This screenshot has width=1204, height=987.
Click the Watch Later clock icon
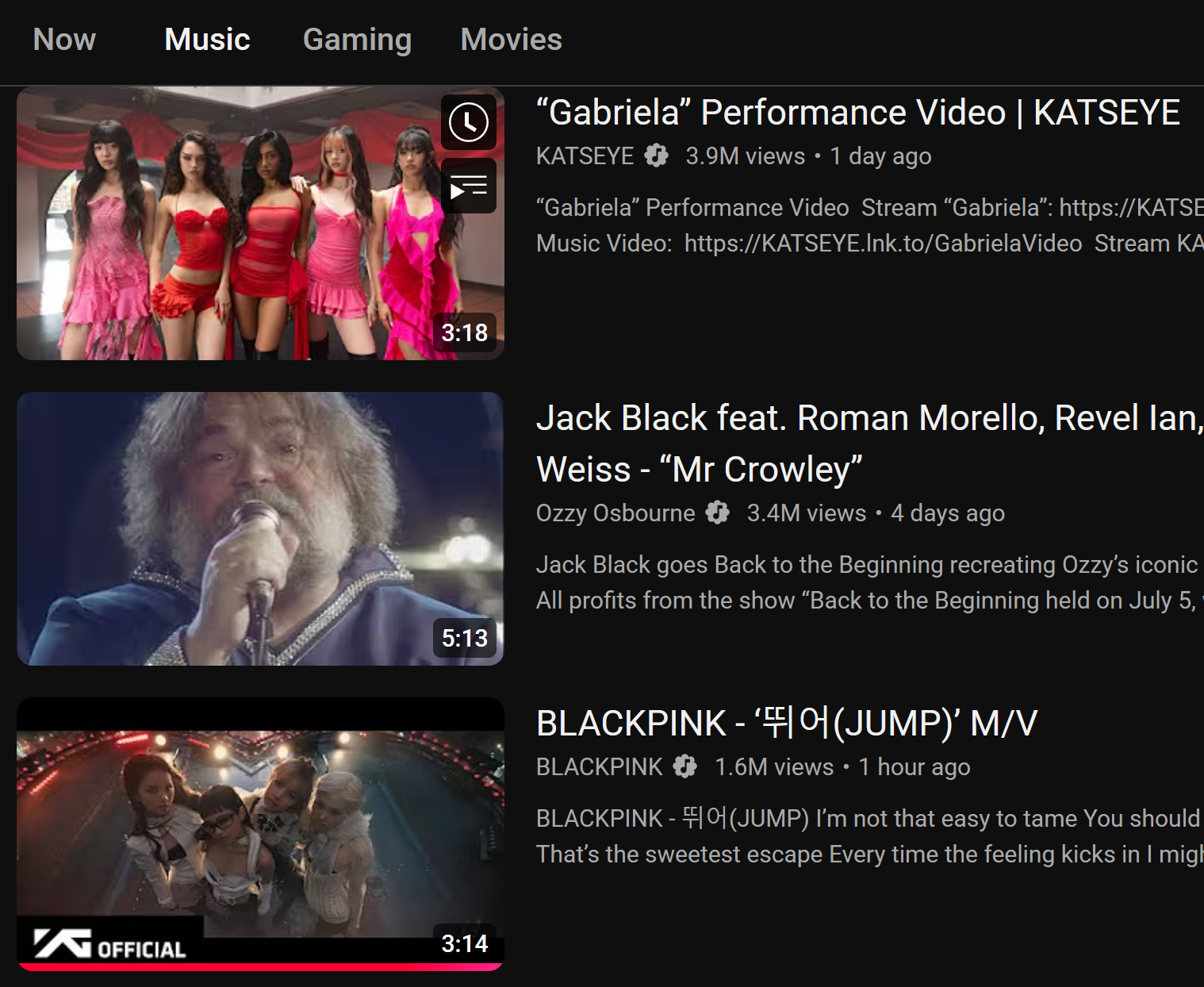tap(469, 123)
